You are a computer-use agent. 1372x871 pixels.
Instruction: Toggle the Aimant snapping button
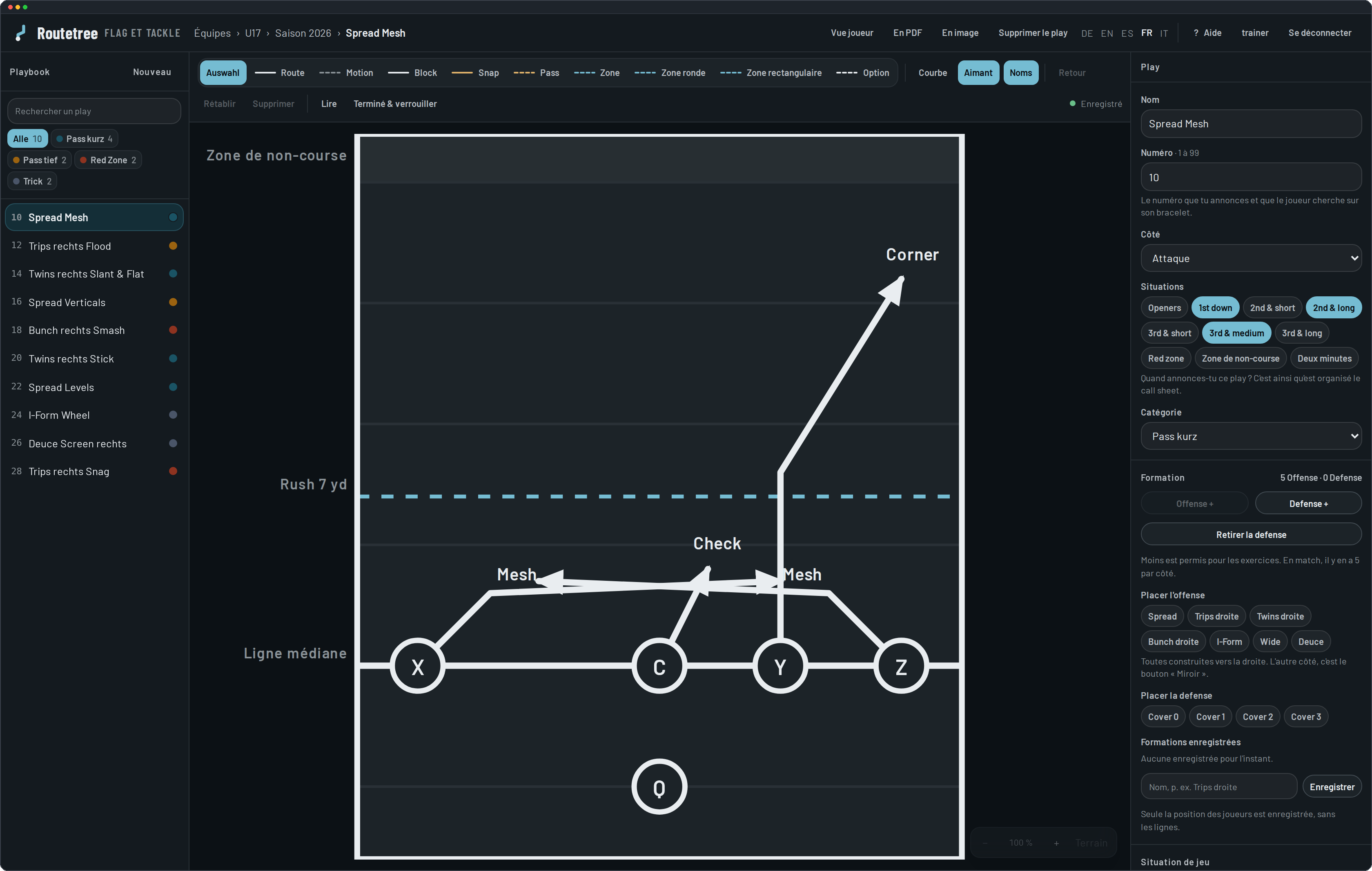click(x=978, y=73)
